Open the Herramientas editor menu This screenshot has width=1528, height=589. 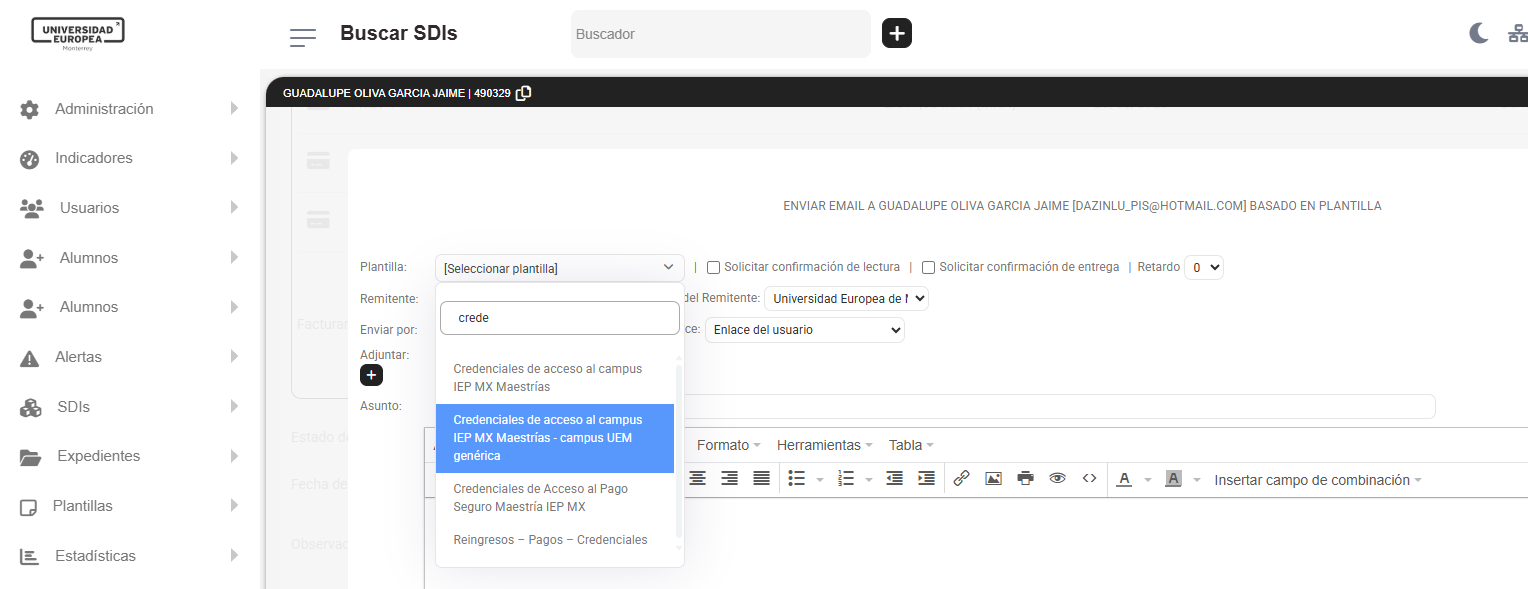pos(823,445)
